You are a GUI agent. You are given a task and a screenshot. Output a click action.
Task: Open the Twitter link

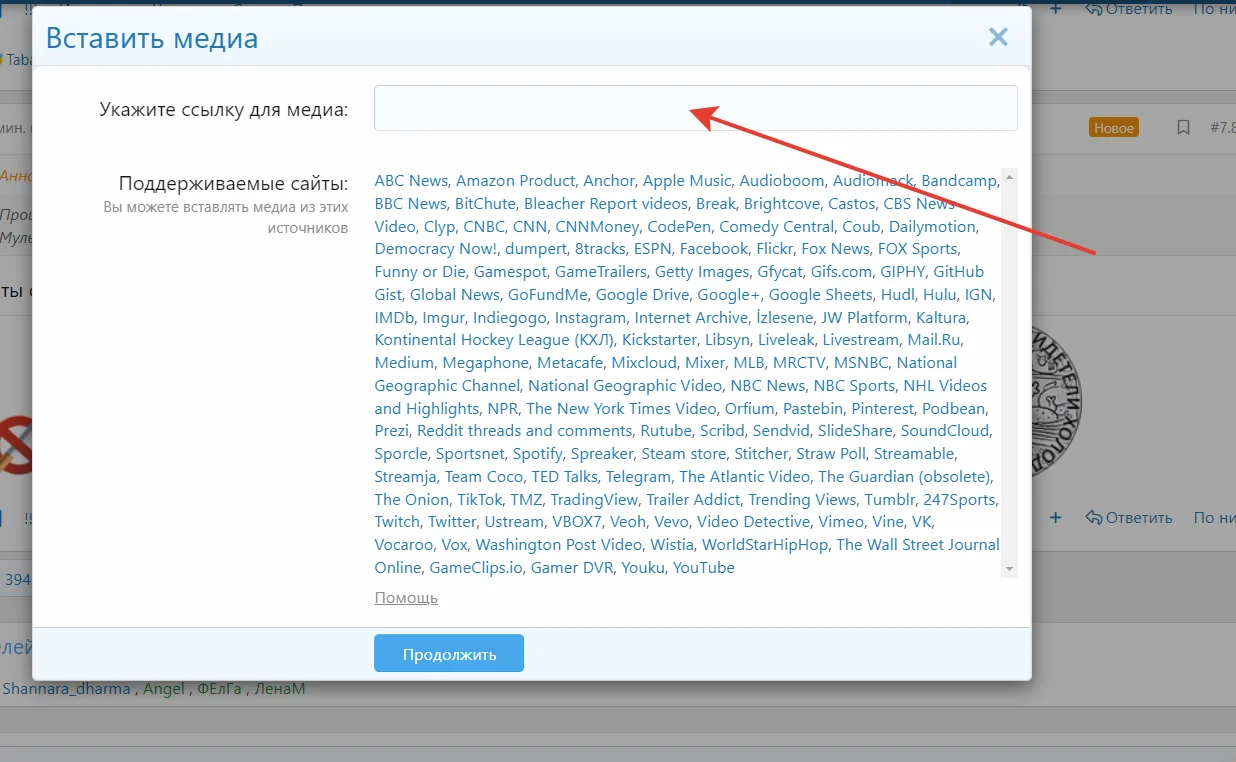(x=452, y=522)
